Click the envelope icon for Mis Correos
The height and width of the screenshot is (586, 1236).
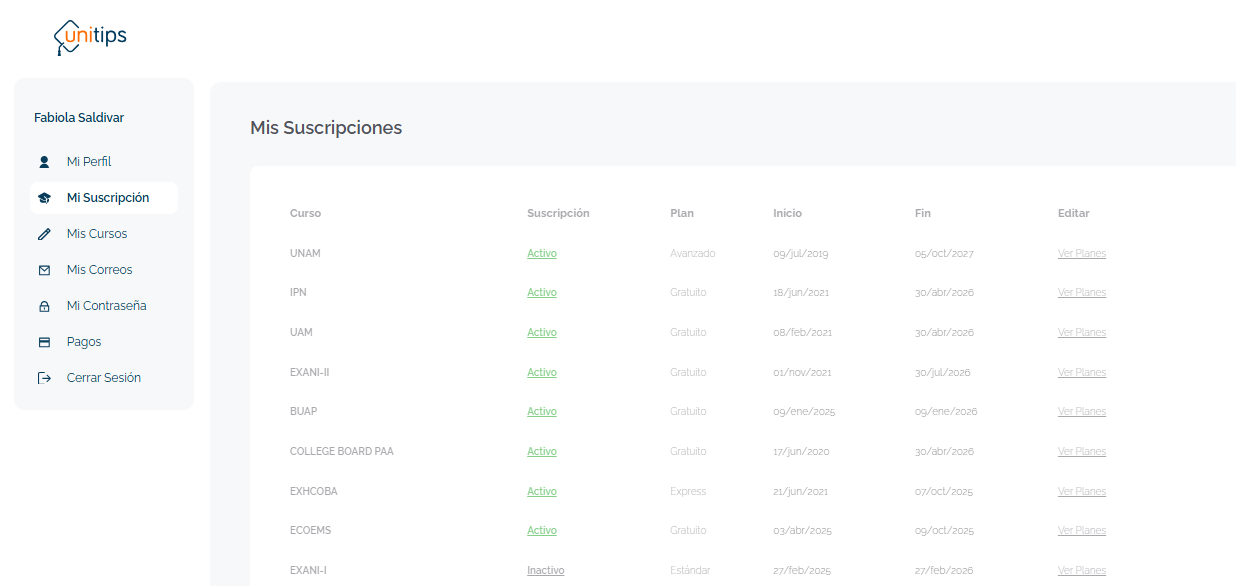point(44,270)
